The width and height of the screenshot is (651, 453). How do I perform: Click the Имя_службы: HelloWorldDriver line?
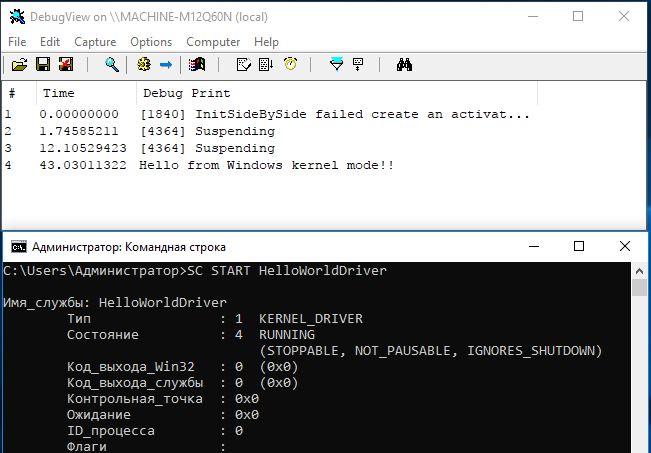point(115,303)
